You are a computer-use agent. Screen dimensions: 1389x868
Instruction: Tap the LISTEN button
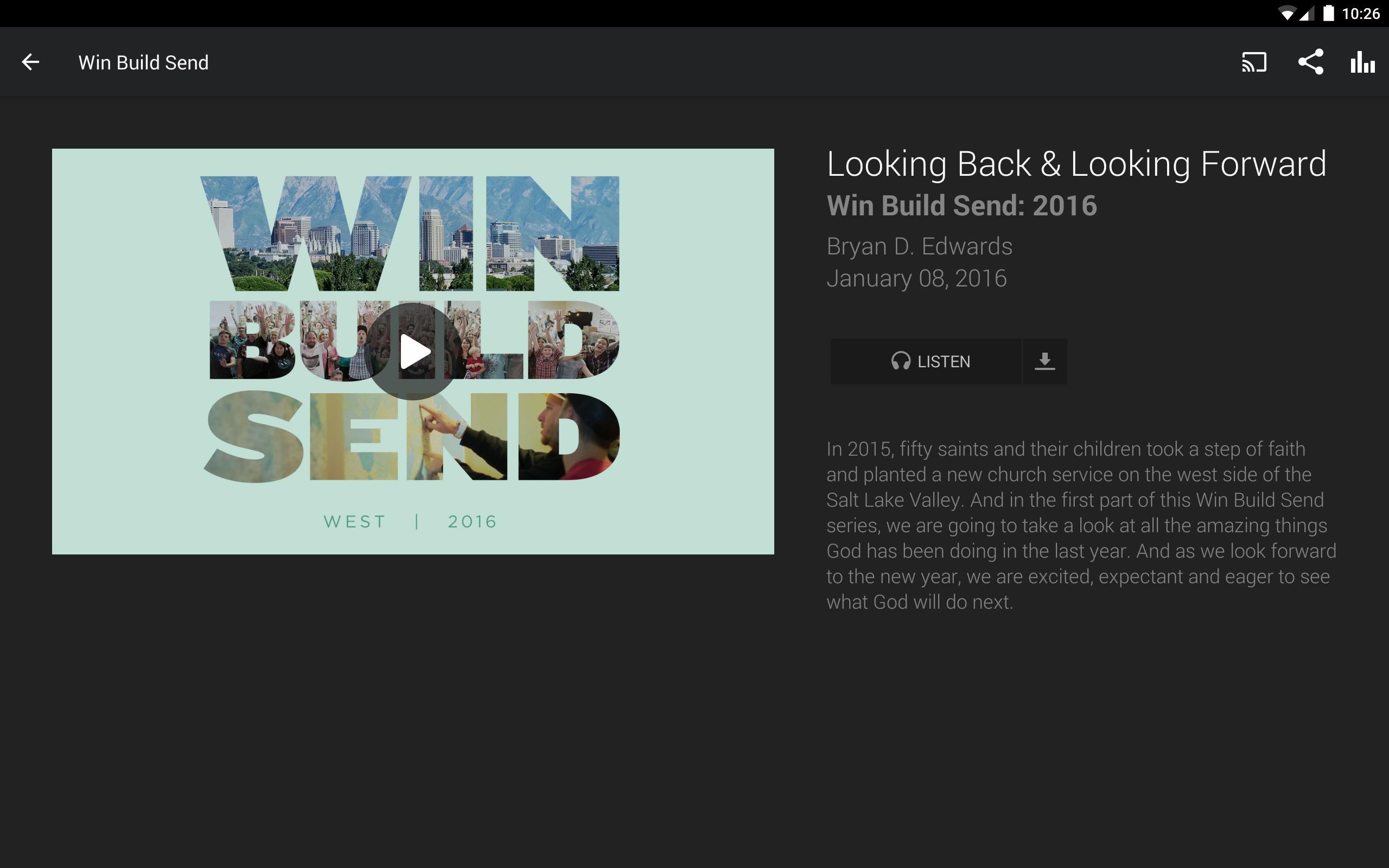(925, 361)
